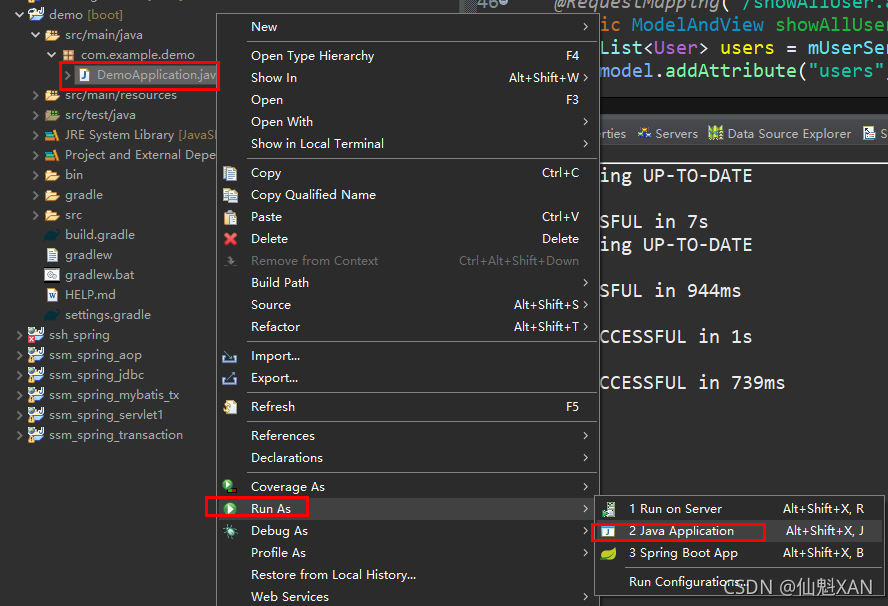Collapse the demo project node

click(x=19, y=14)
